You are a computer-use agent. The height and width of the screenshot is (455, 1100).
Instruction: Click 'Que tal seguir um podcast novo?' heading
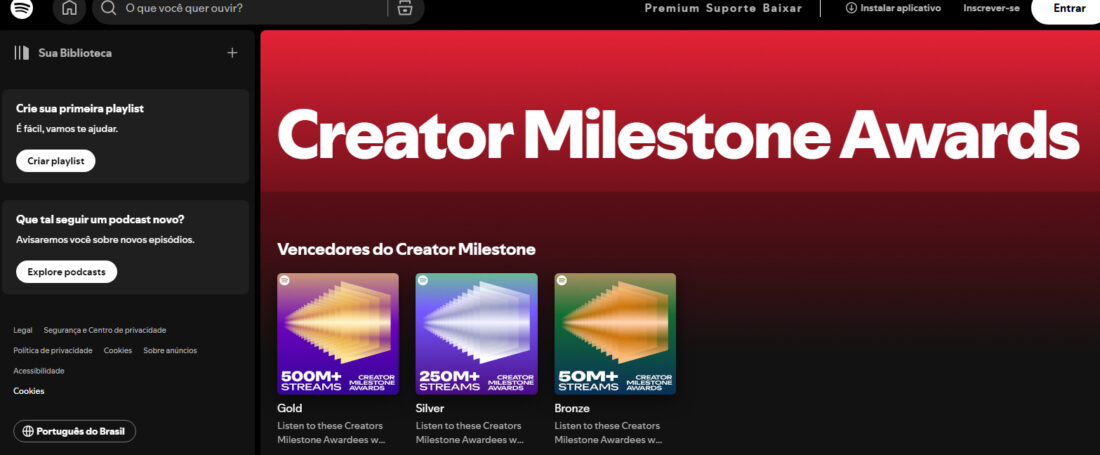100,219
